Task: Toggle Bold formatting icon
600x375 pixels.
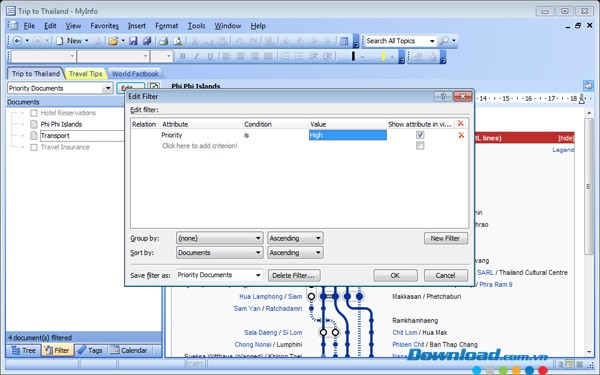Action: coord(183,56)
